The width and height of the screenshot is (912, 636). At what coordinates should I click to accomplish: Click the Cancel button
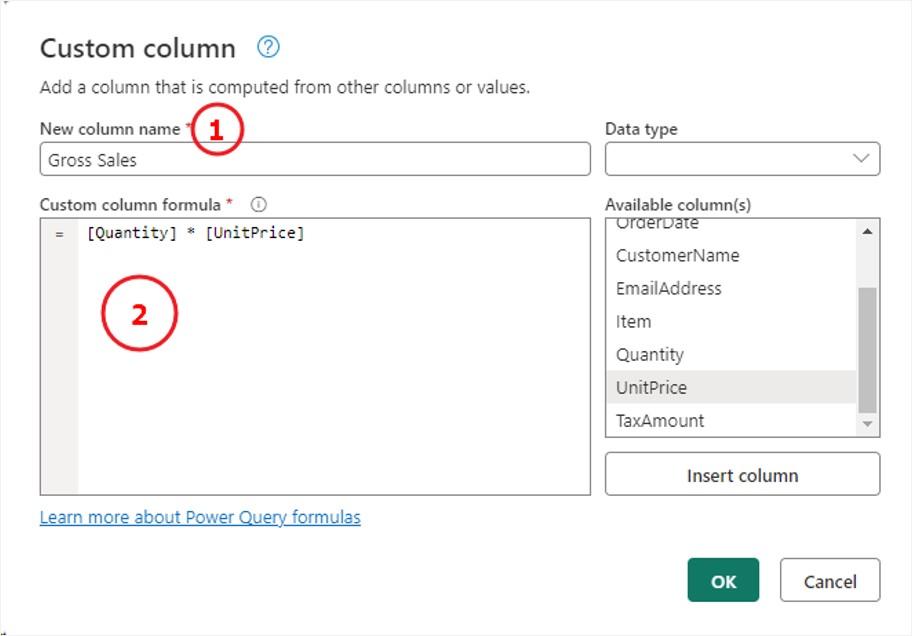[830, 580]
